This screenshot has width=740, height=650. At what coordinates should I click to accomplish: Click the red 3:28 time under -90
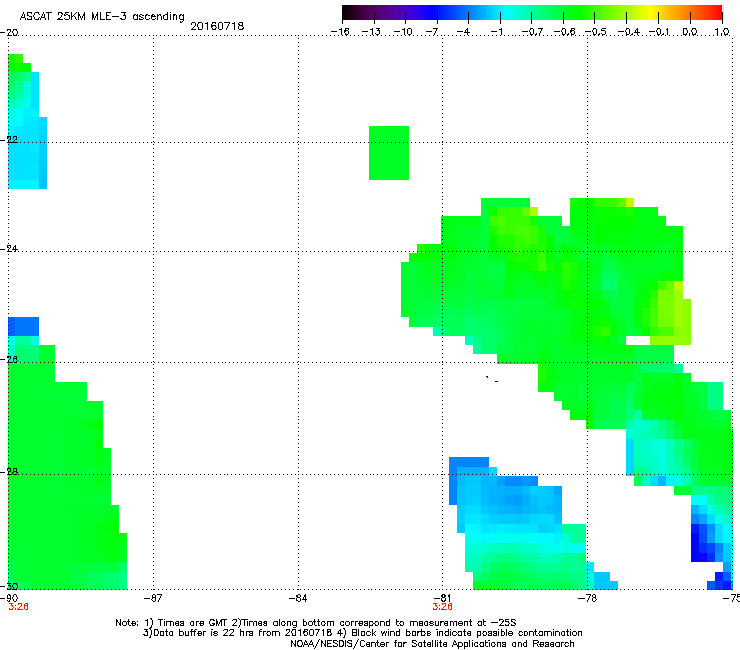tap(18, 607)
